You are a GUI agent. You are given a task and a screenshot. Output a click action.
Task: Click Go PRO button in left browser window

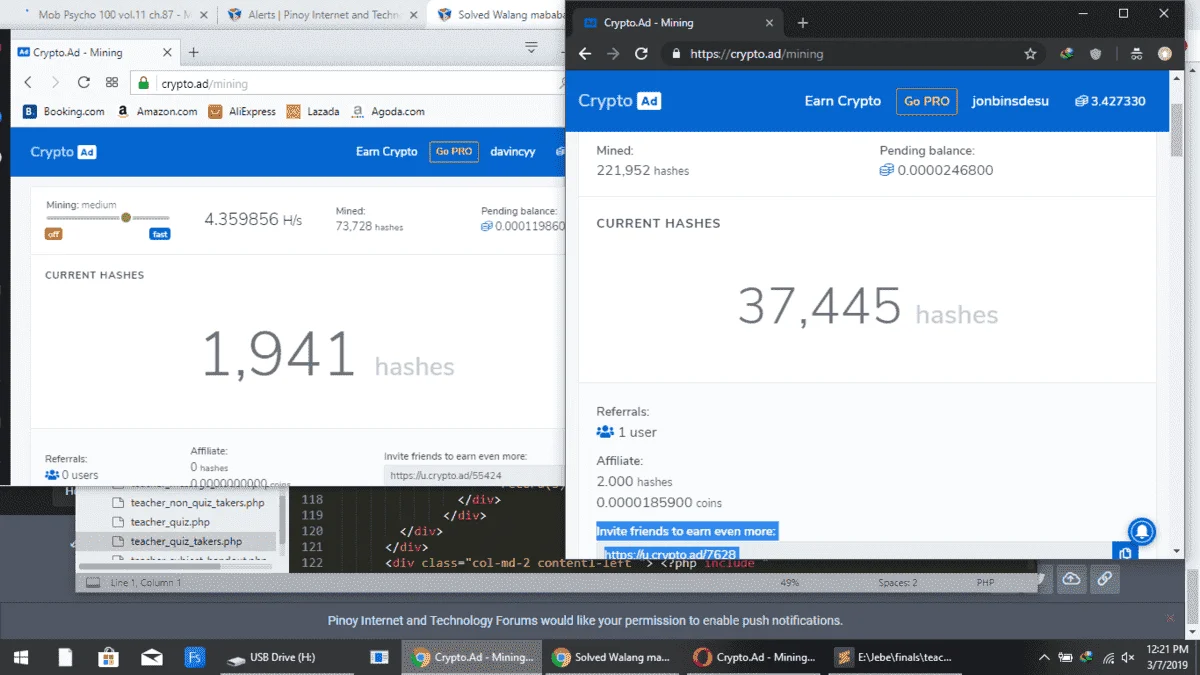[454, 152]
